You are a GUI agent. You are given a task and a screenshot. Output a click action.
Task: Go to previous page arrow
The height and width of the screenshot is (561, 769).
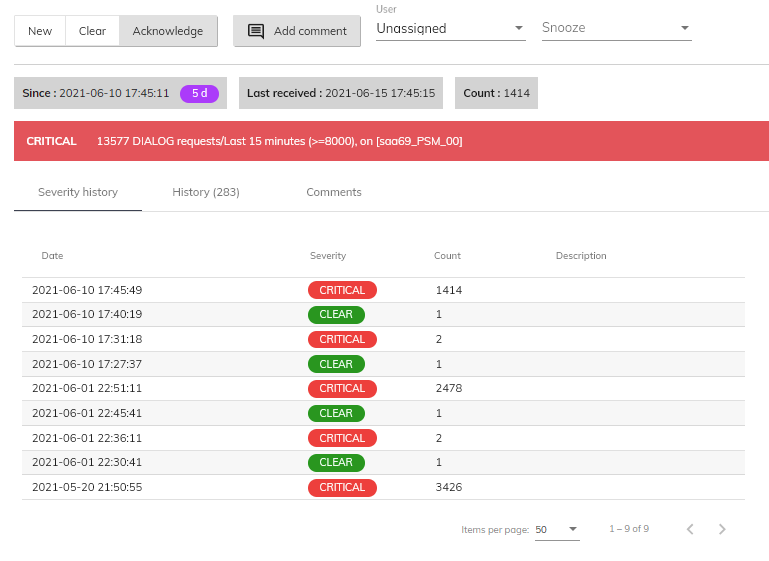[690, 529]
